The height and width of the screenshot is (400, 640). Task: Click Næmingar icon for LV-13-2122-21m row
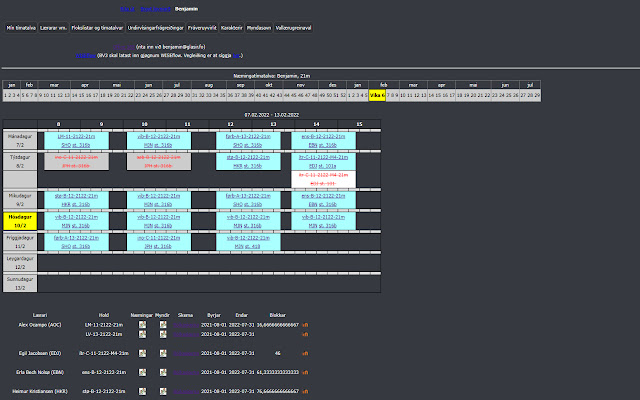point(143,334)
